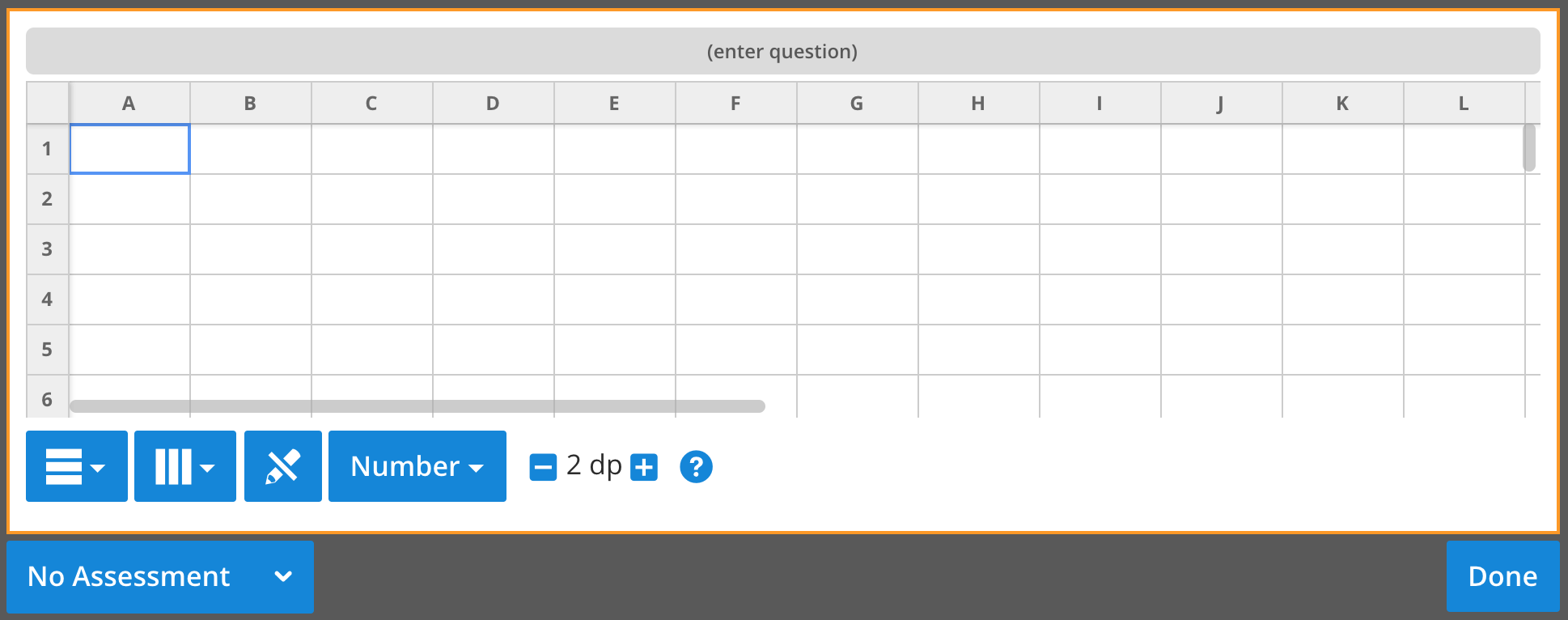Toggle the pen editing icon
This screenshot has height=620, width=1568.
(282, 466)
